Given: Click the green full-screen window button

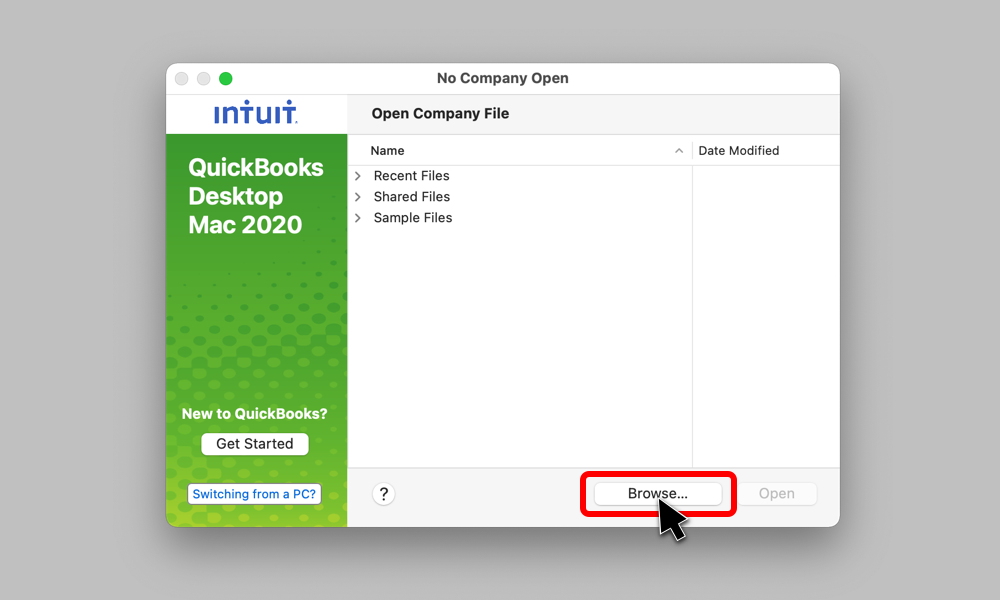Looking at the screenshot, I should [x=226, y=78].
